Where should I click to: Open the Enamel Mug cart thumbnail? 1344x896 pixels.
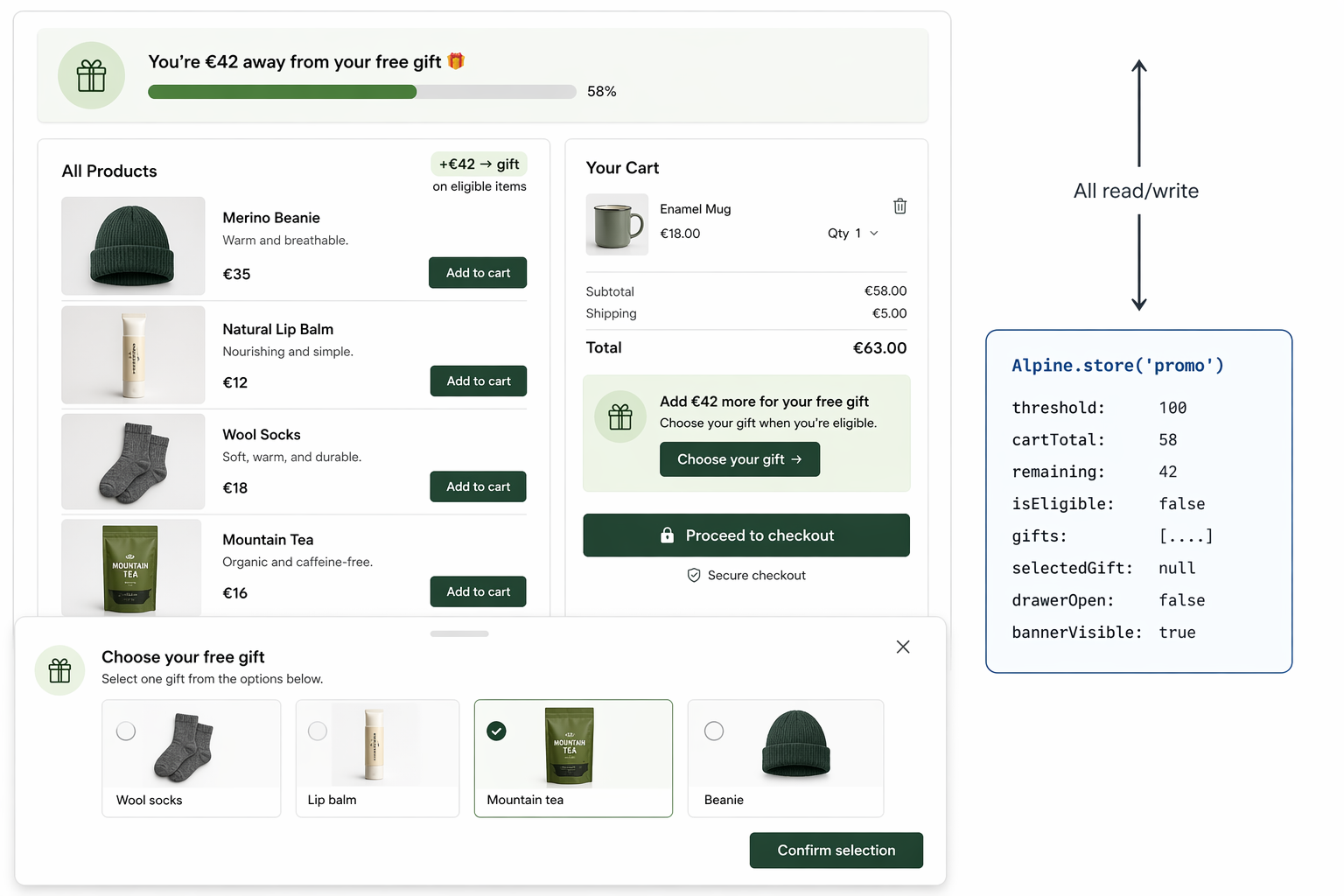pyautogui.click(x=617, y=225)
